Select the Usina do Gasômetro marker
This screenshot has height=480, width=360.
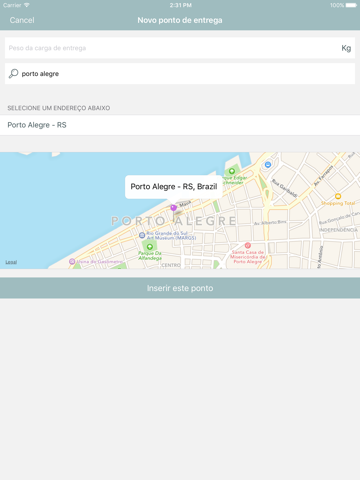click(x=72, y=261)
